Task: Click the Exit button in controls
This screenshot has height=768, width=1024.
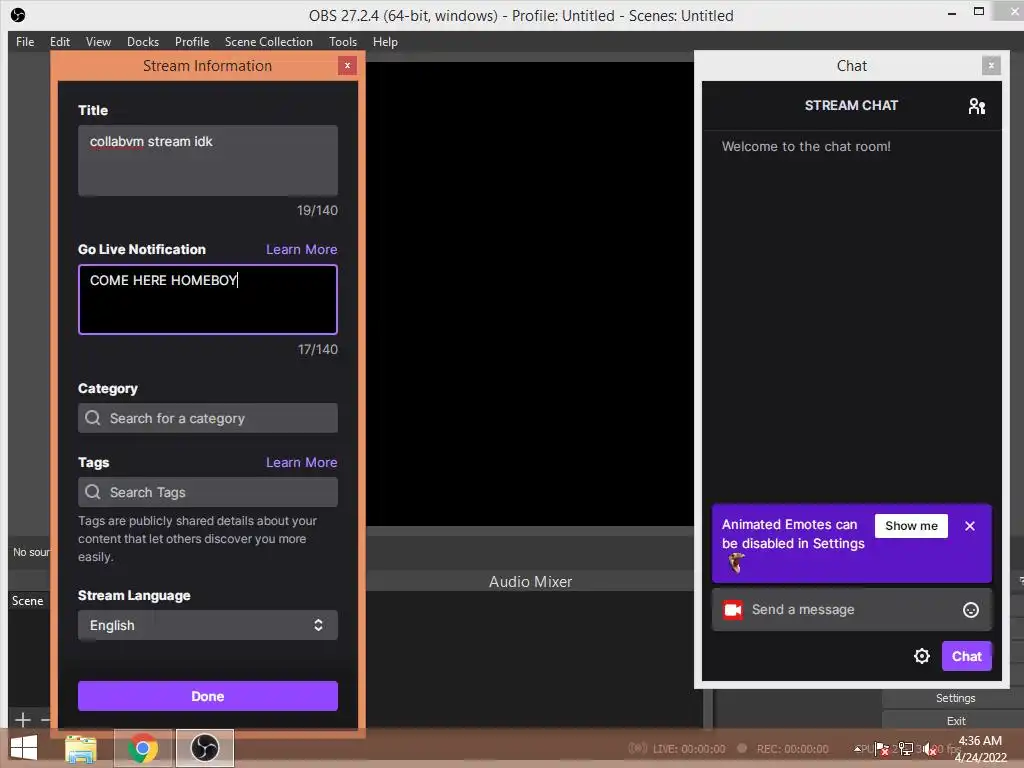Action: point(955,721)
